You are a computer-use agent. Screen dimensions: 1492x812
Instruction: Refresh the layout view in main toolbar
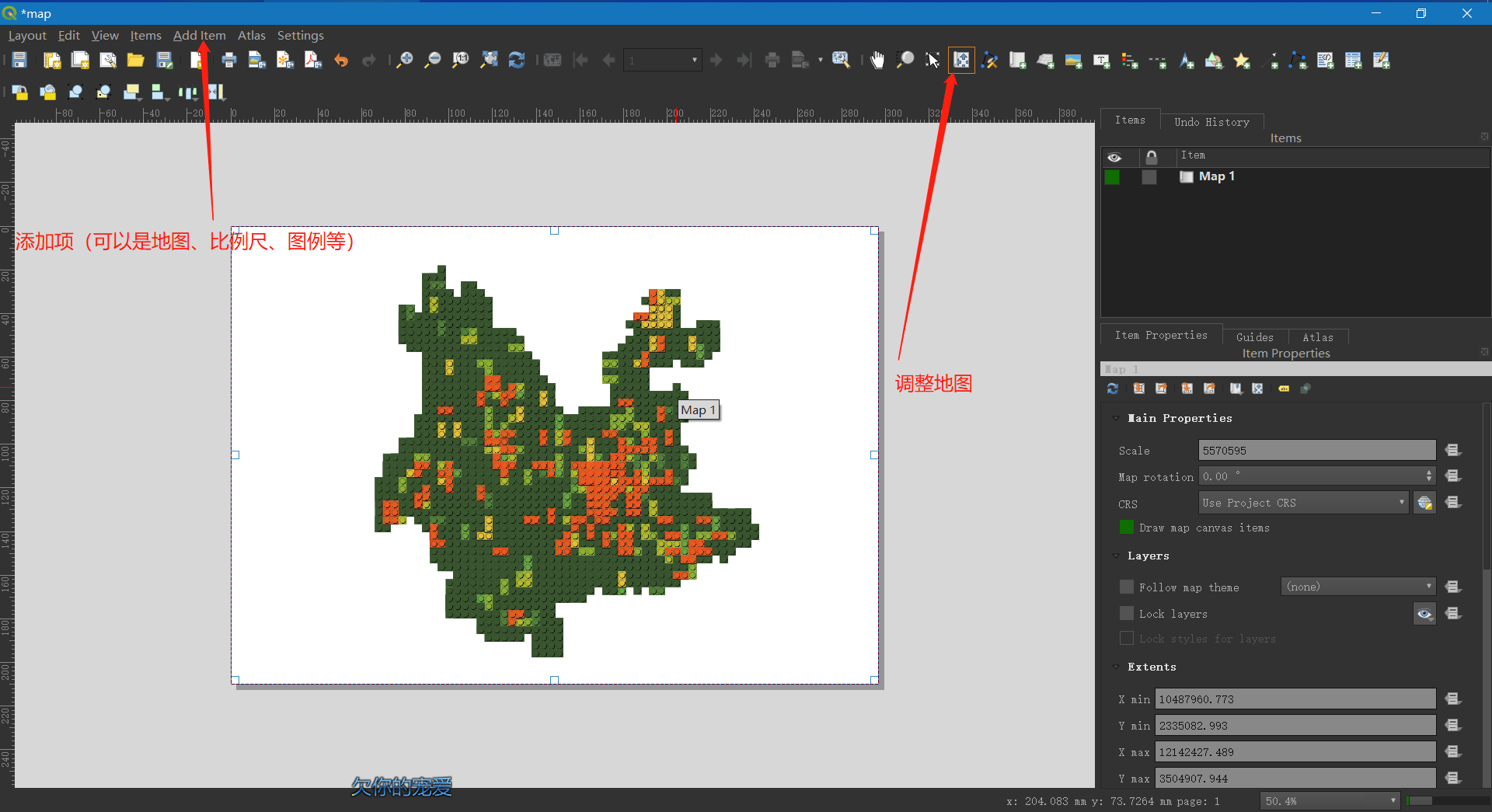pos(517,60)
